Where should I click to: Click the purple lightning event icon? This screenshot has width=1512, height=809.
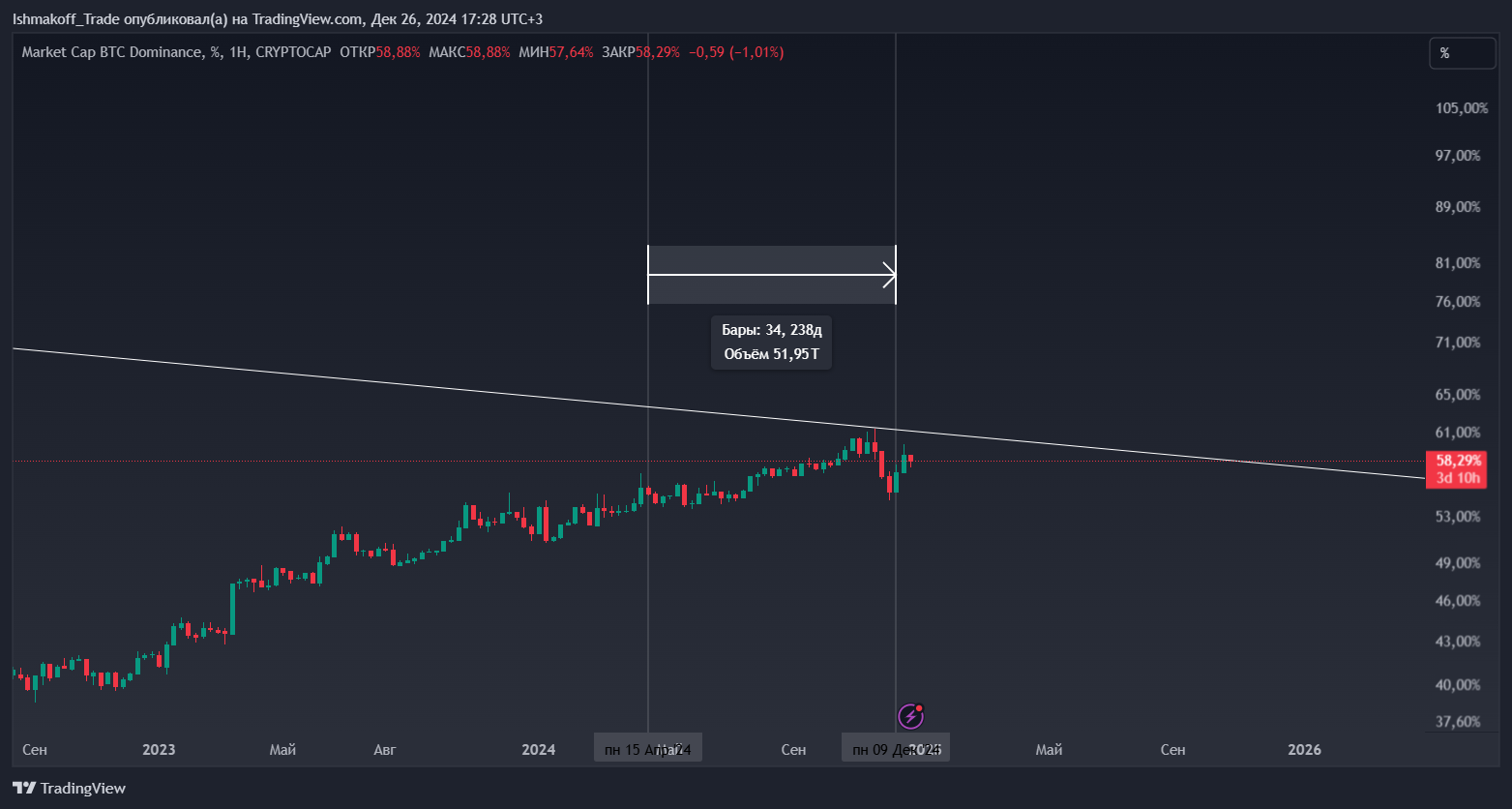910,716
